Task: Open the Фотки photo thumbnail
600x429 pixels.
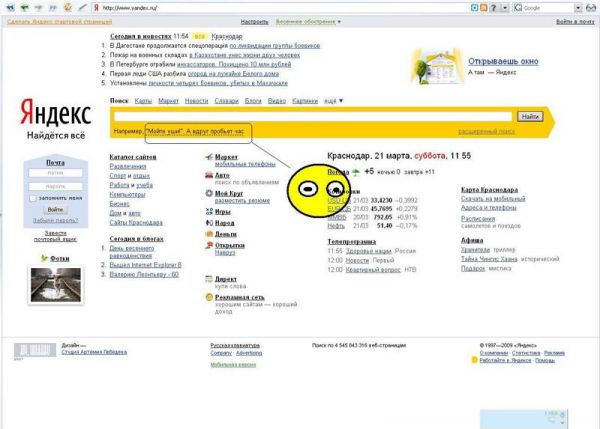Action: (56, 285)
